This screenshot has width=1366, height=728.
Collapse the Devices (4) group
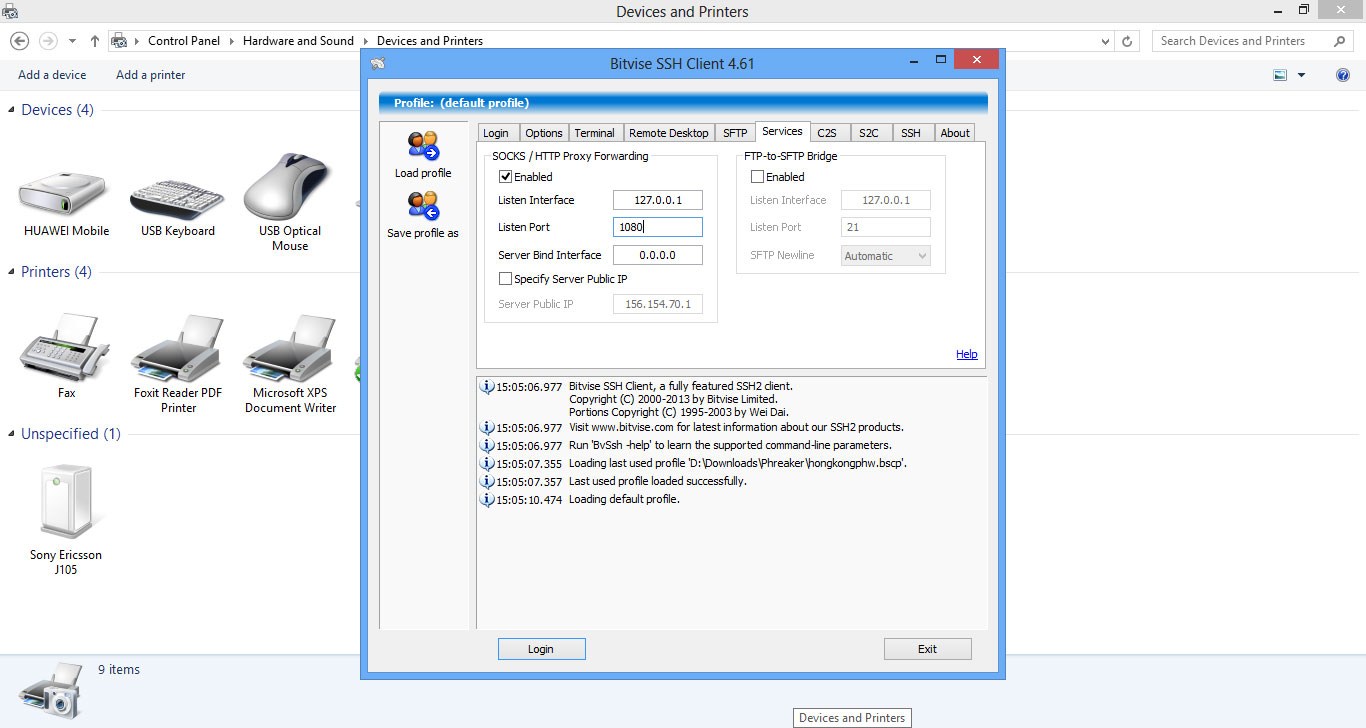coord(12,110)
